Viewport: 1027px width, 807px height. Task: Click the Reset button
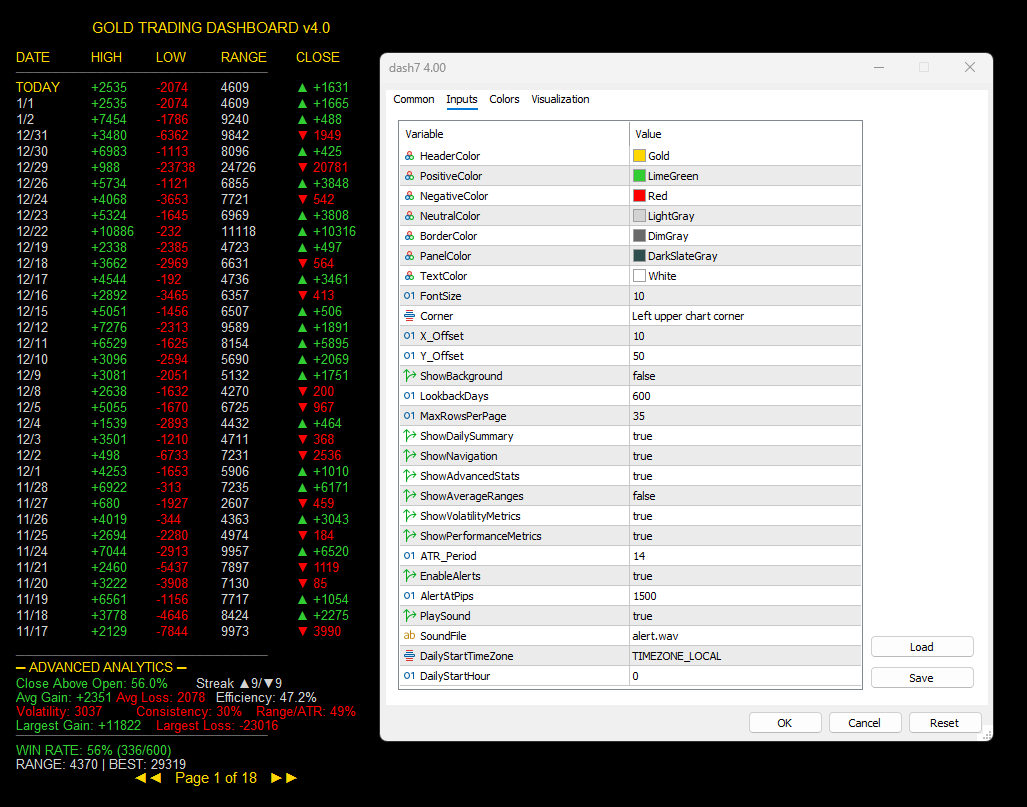tap(944, 723)
